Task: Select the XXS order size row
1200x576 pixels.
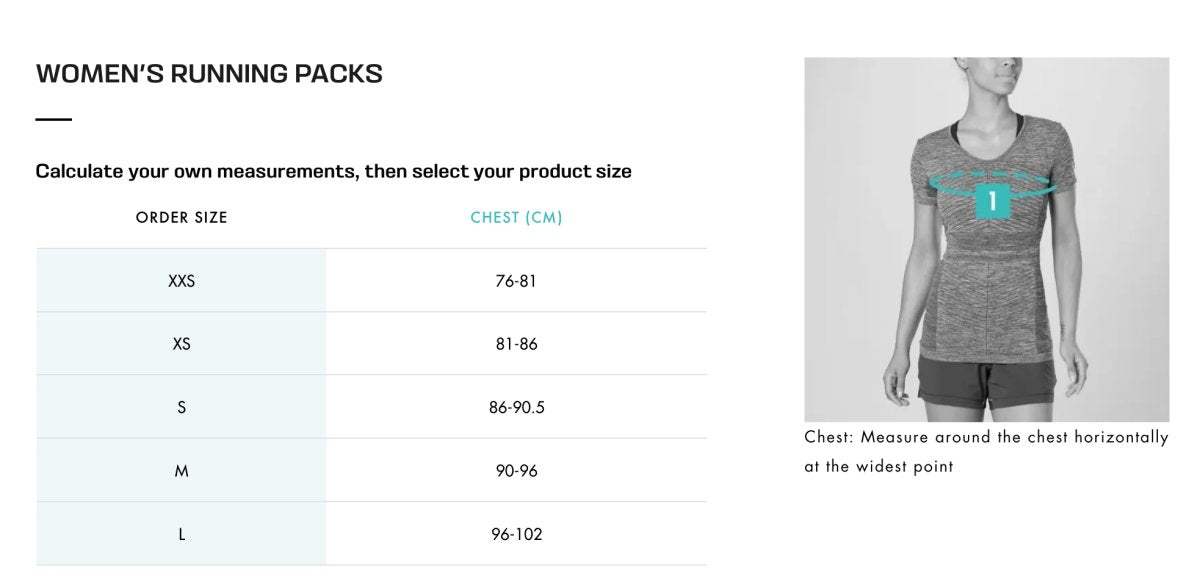Action: pyautogui.click(x=182, y=281)
